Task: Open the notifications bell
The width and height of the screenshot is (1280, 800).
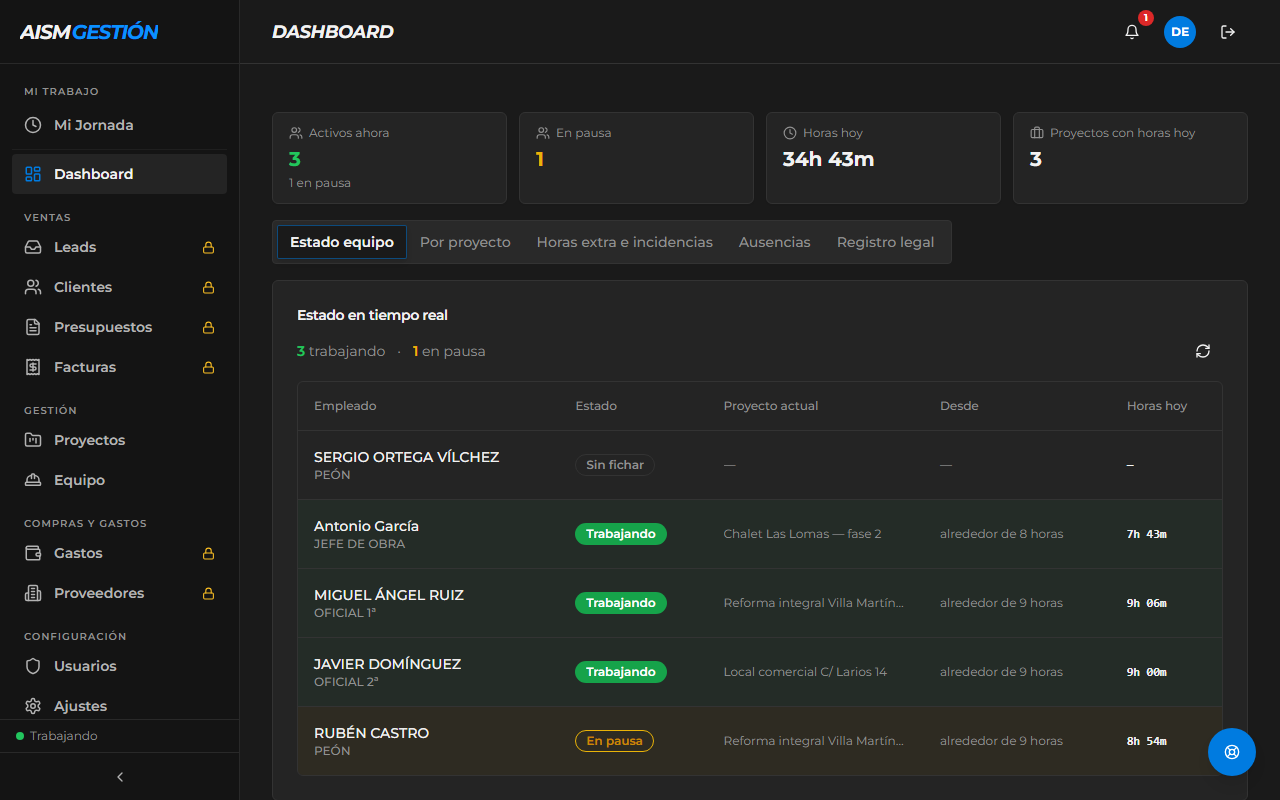Action: click(x=1132, y=32)
